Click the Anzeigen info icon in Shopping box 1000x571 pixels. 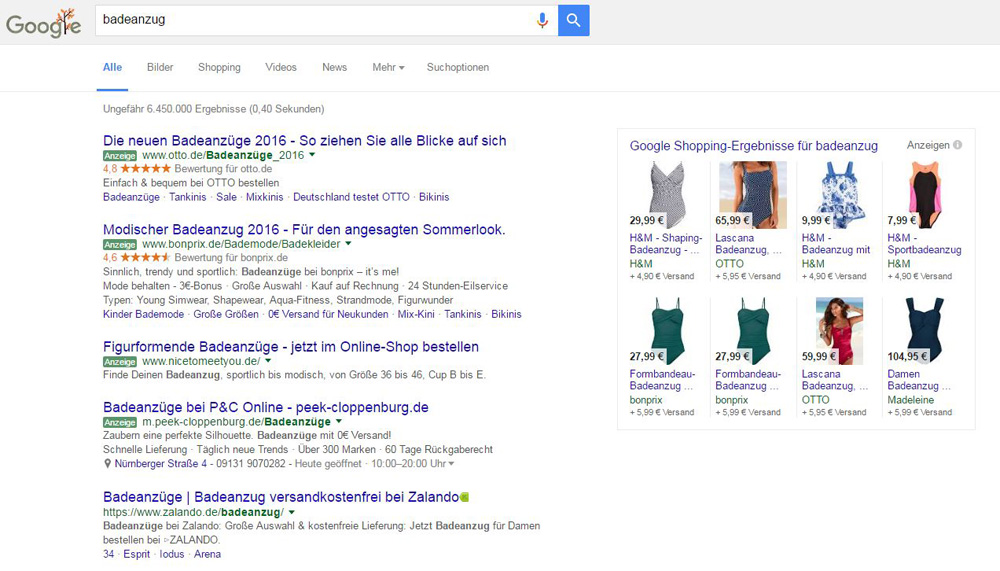point(957,145)
